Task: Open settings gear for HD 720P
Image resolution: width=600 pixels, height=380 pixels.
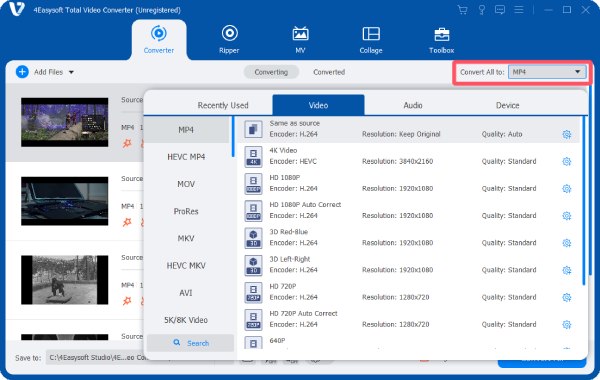Action: pyautogui.click(x=567, y=297)
